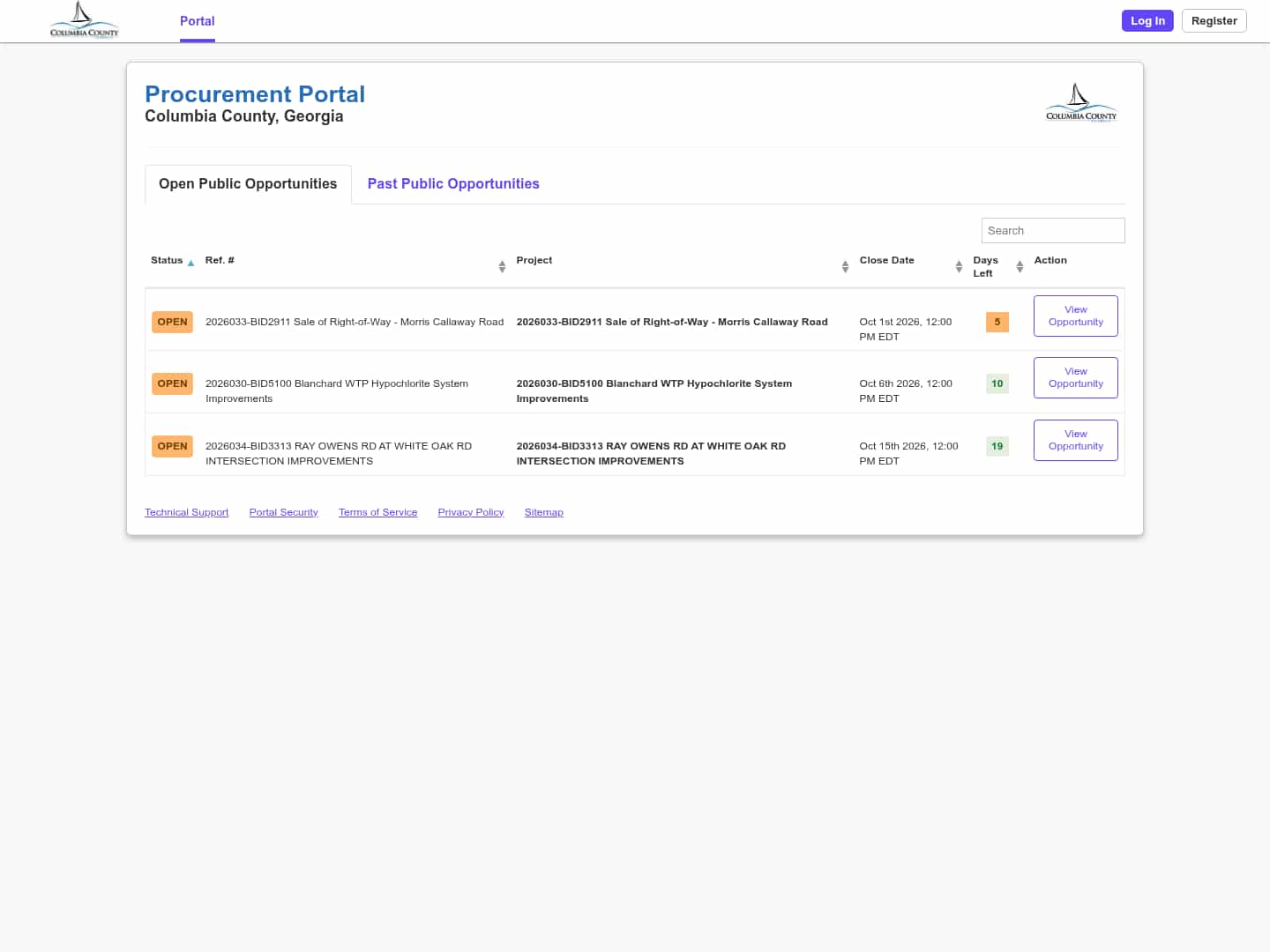Screen dimensions: 1270x952
Task: View Opportunity for Morris Callaway Road sale
Action: 1075,316
